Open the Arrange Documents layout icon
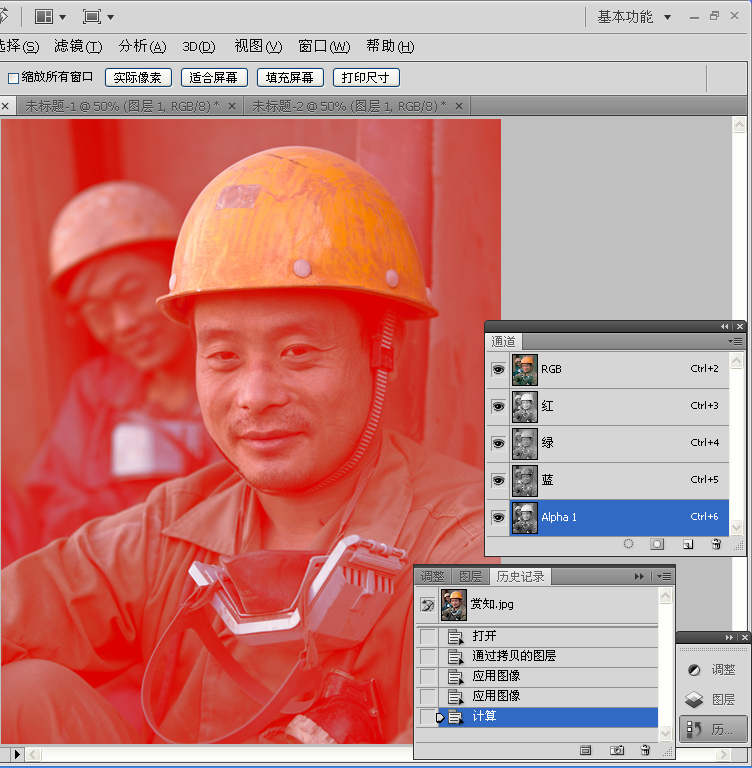Image resolution: width=752 pixels, height=768 pixels. [44, 17]
